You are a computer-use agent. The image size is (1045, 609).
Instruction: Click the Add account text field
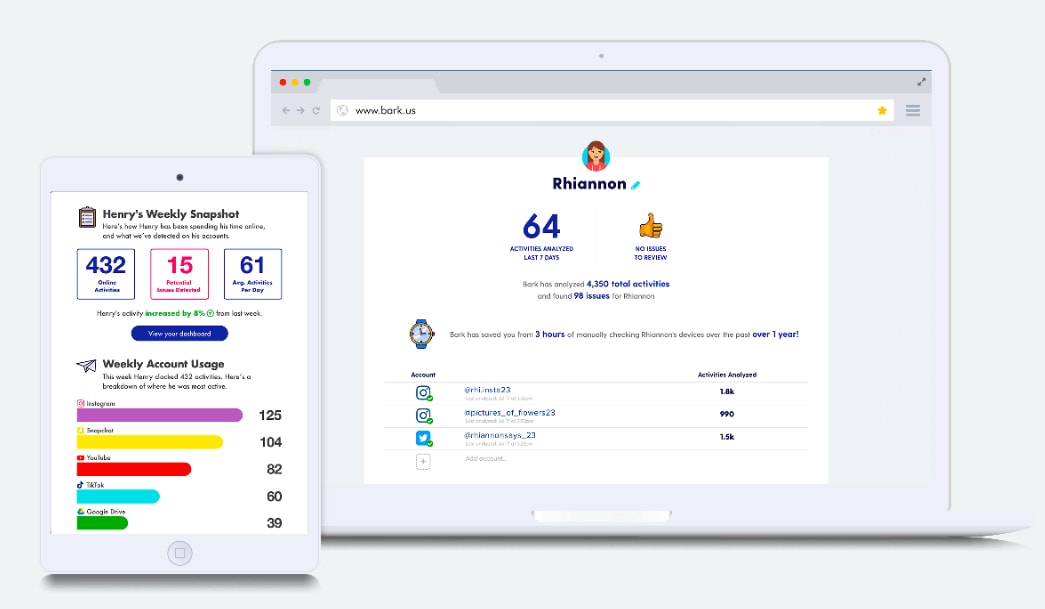tap(486, 459)
